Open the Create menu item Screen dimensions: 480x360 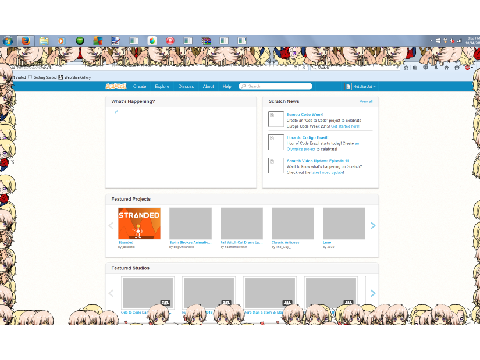(139, 86)
